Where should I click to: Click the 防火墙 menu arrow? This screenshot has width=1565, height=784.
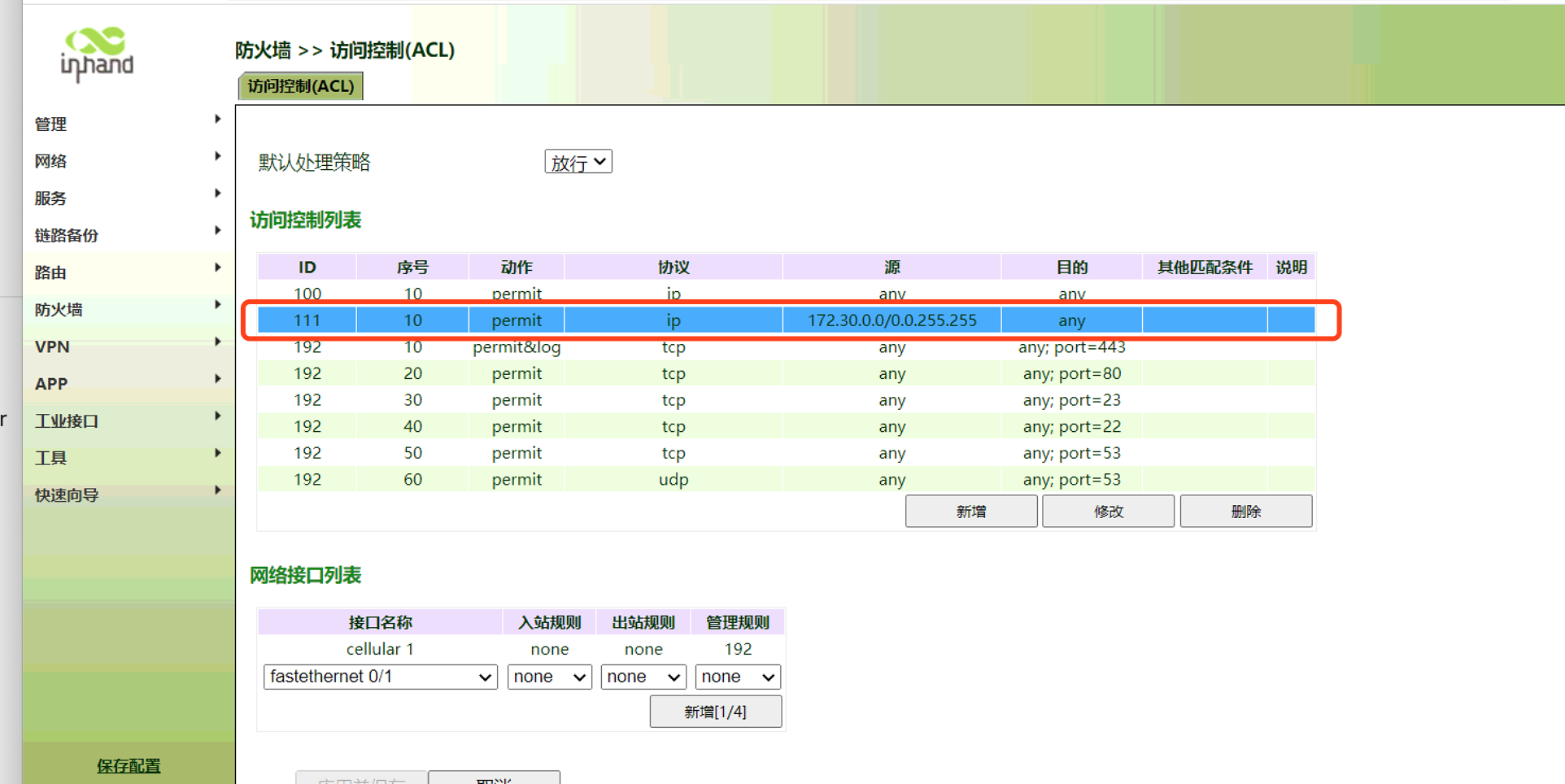(x=217, y=305)
